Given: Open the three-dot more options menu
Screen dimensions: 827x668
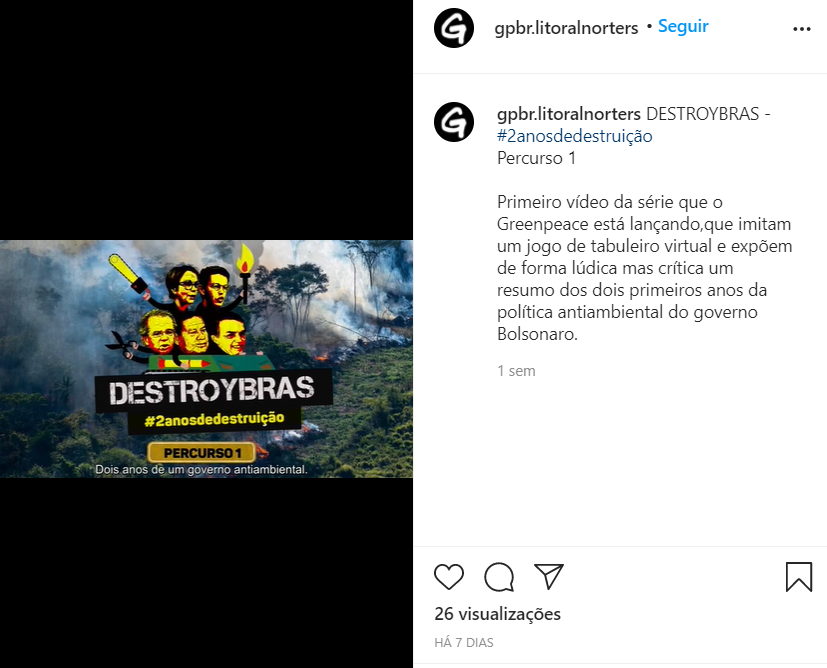Looking at the screenshot, I should 802,29.
